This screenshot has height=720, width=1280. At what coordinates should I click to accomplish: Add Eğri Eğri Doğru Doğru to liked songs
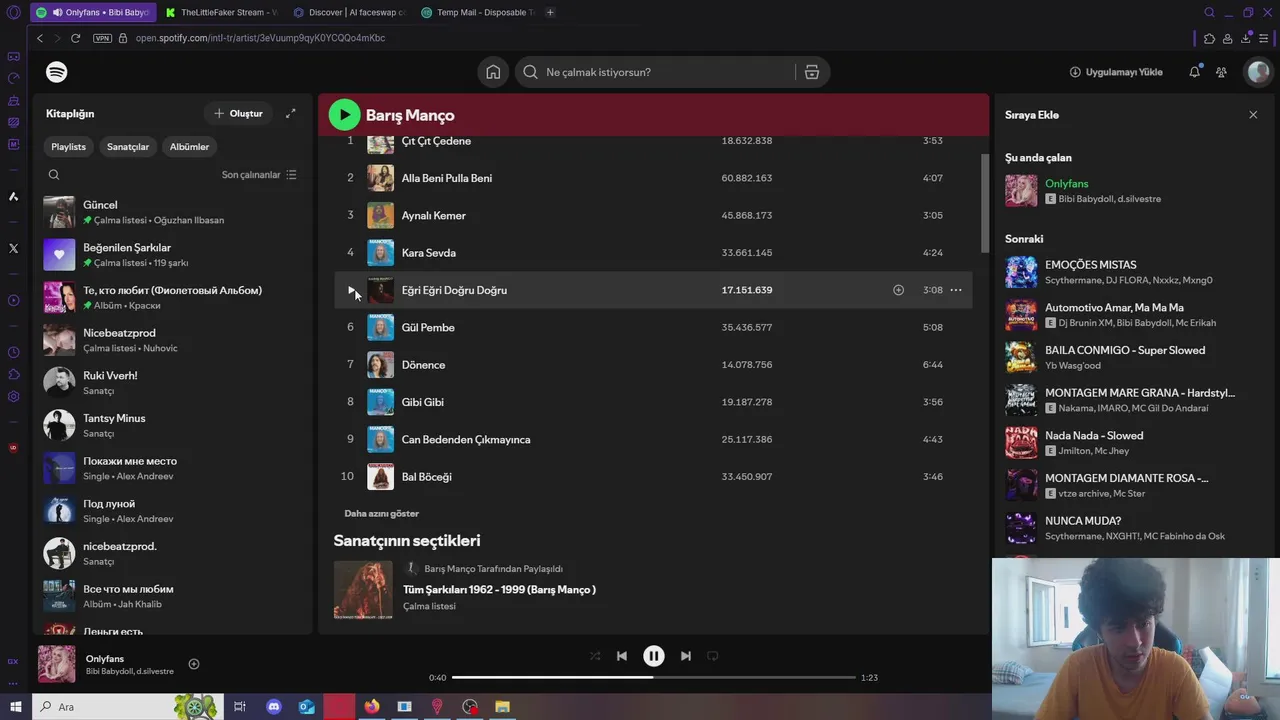click(898, 290)
